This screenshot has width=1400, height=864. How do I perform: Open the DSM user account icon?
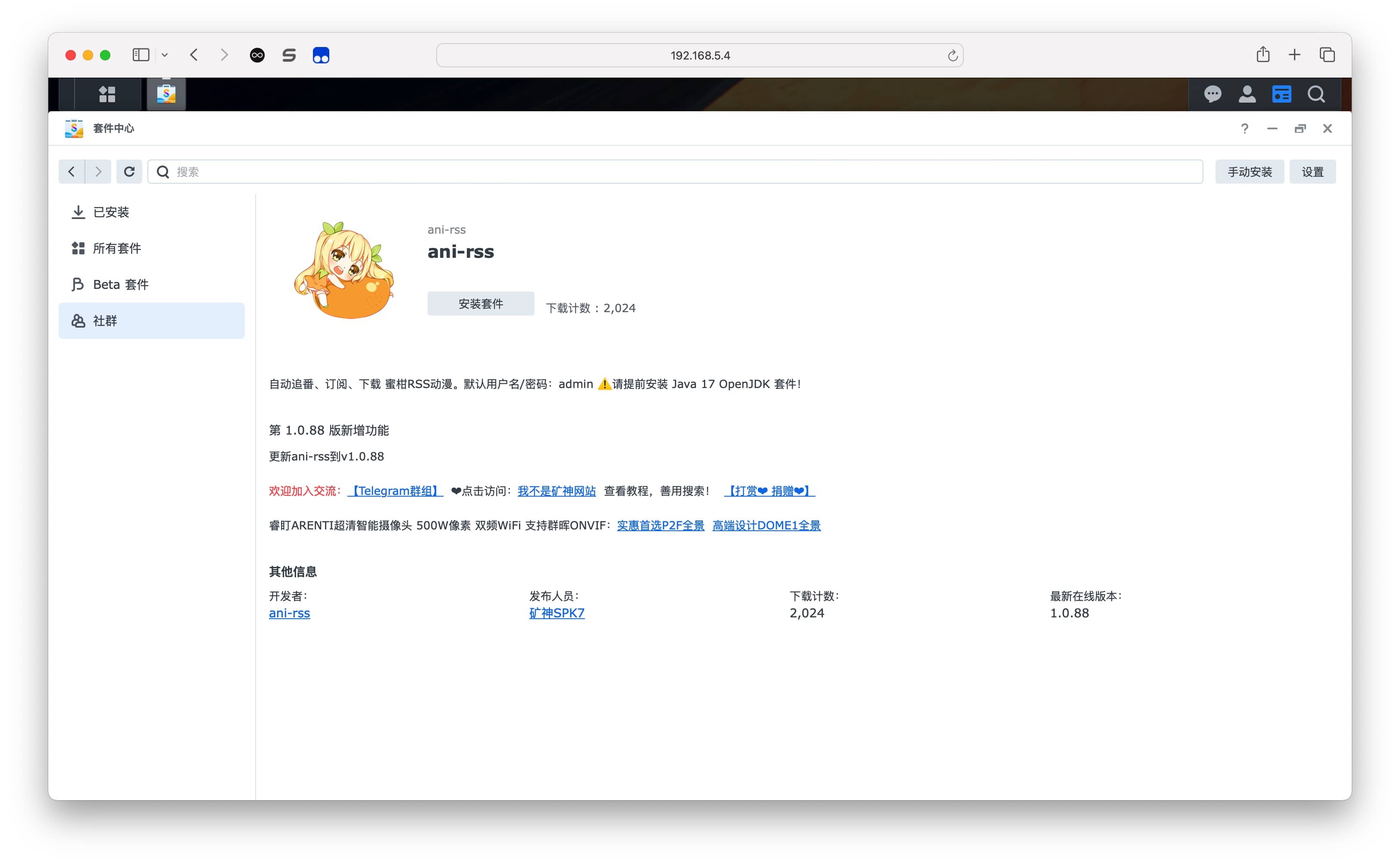pyautogui.click(x=1247, y=94)
